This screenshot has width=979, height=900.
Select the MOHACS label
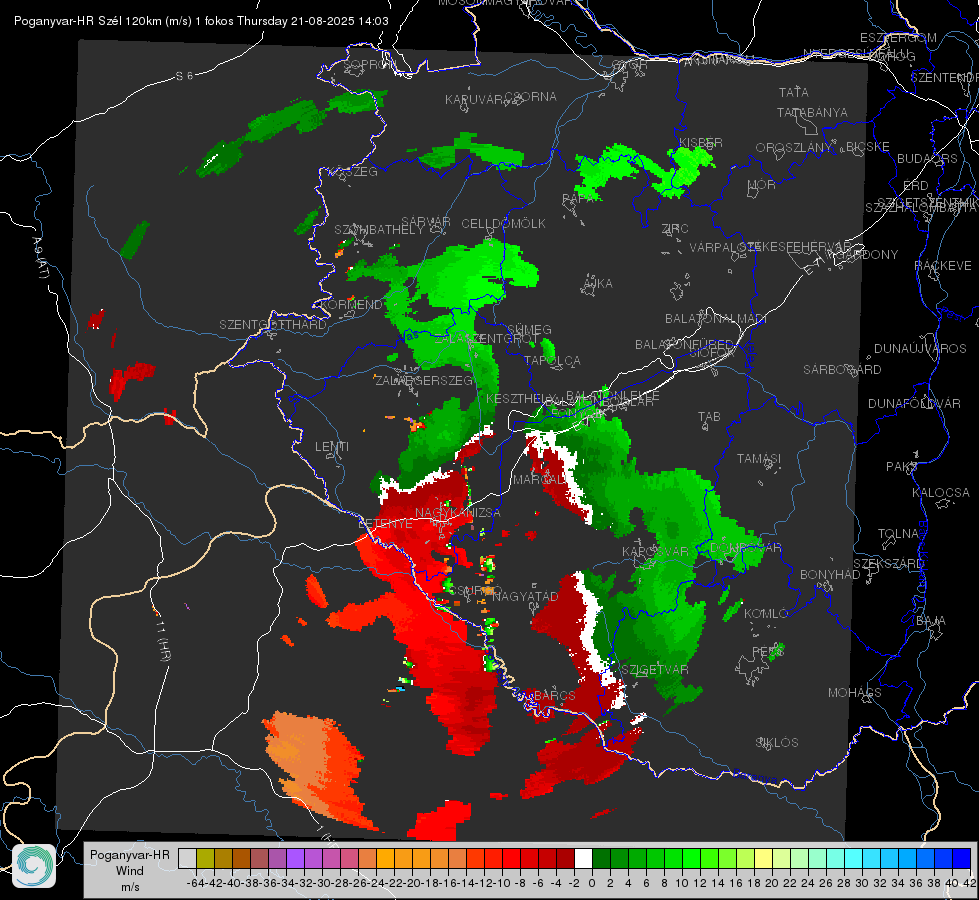pyautogui.click(x=855, y=693)
